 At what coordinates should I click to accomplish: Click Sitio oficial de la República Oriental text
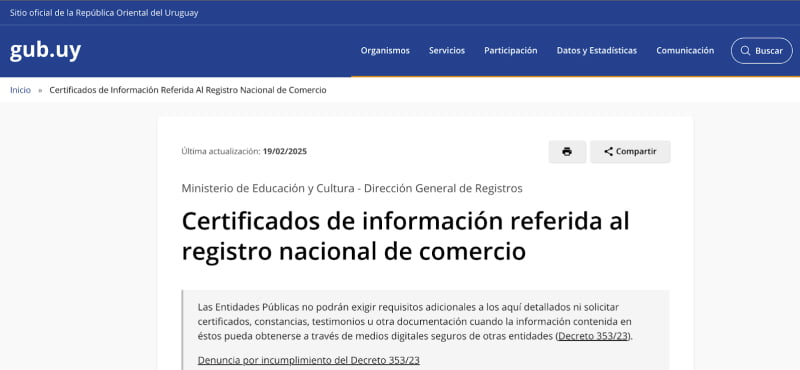(104, 13)
